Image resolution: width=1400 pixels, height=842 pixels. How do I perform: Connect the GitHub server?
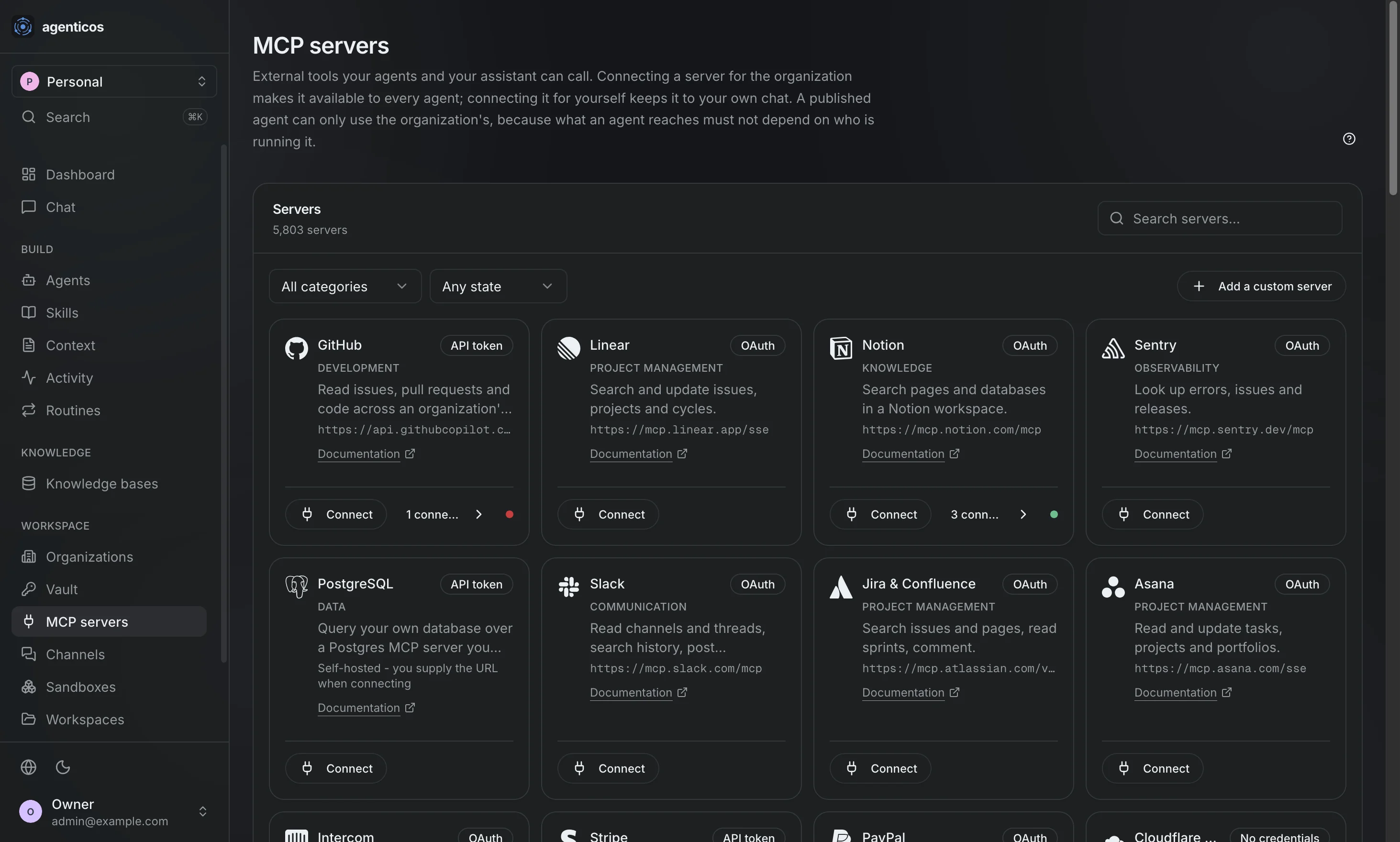pyautogui.click(x=336, y=514)
